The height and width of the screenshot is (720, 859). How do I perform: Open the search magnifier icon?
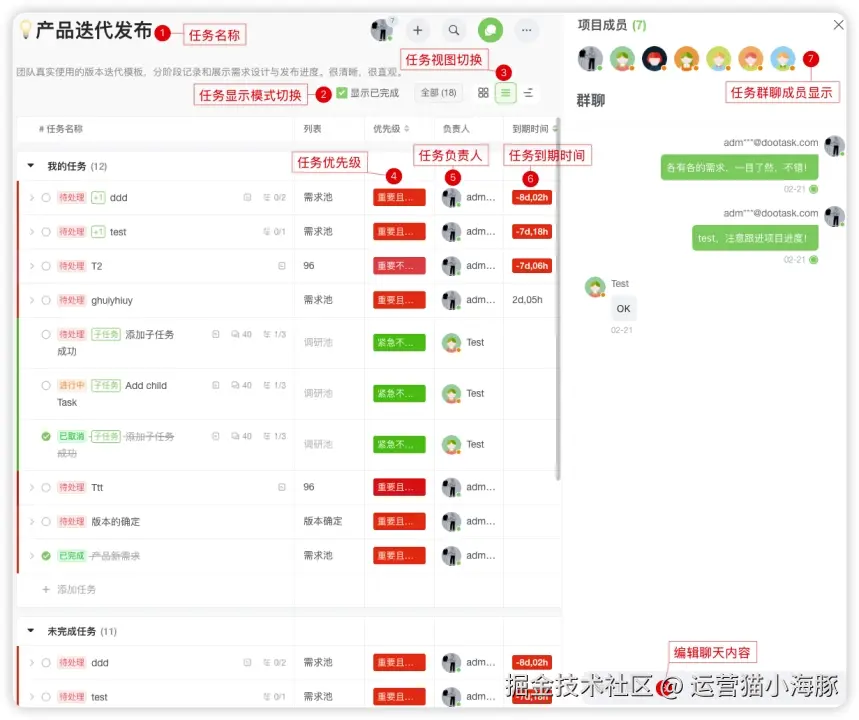click(454, 30)
